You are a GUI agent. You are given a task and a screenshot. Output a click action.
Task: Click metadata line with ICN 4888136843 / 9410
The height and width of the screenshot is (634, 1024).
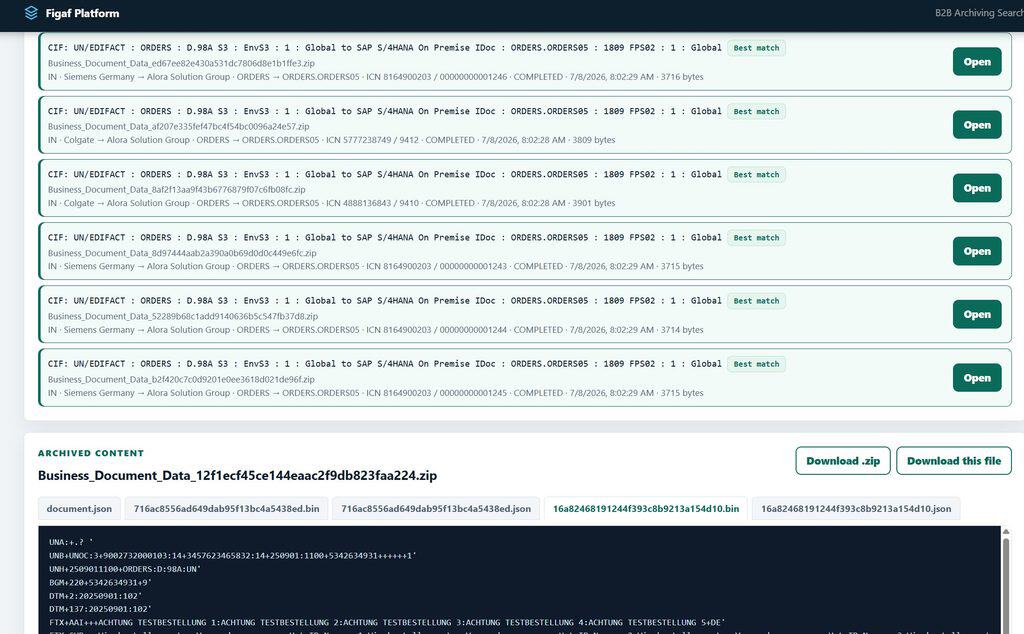coord(331,203)
